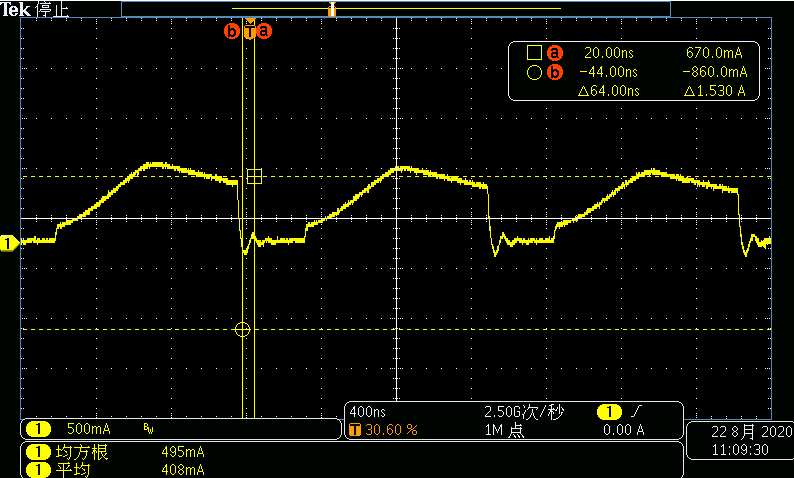Click the delta time 64.00ns readout
This screenshot has height=478, width=794.
tap(609, 91)
